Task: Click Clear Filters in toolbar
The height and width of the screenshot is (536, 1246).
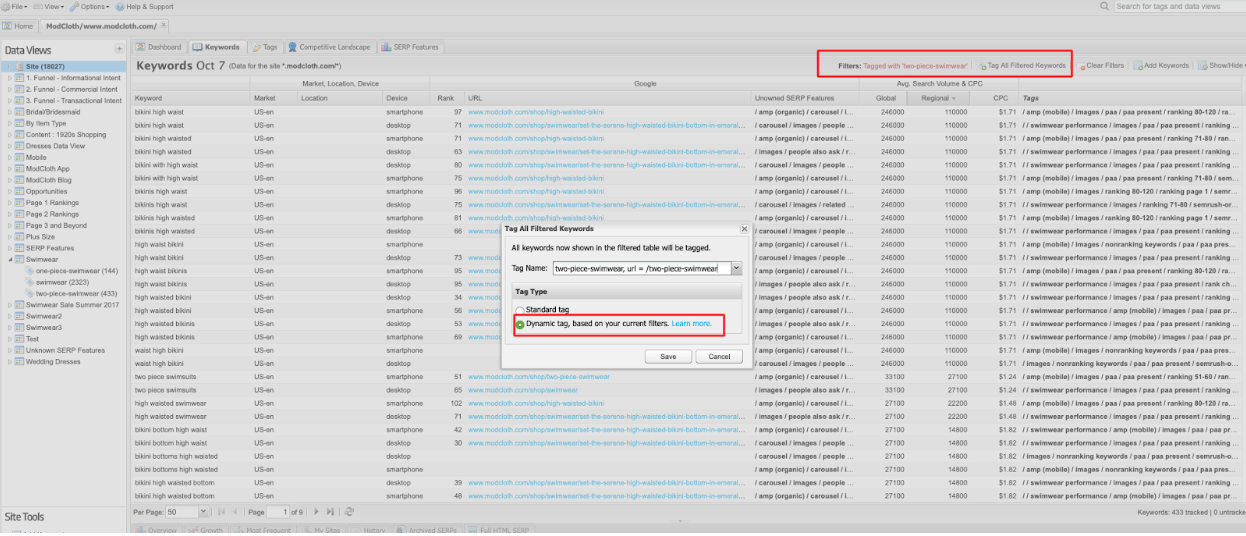Action: 1102,65
